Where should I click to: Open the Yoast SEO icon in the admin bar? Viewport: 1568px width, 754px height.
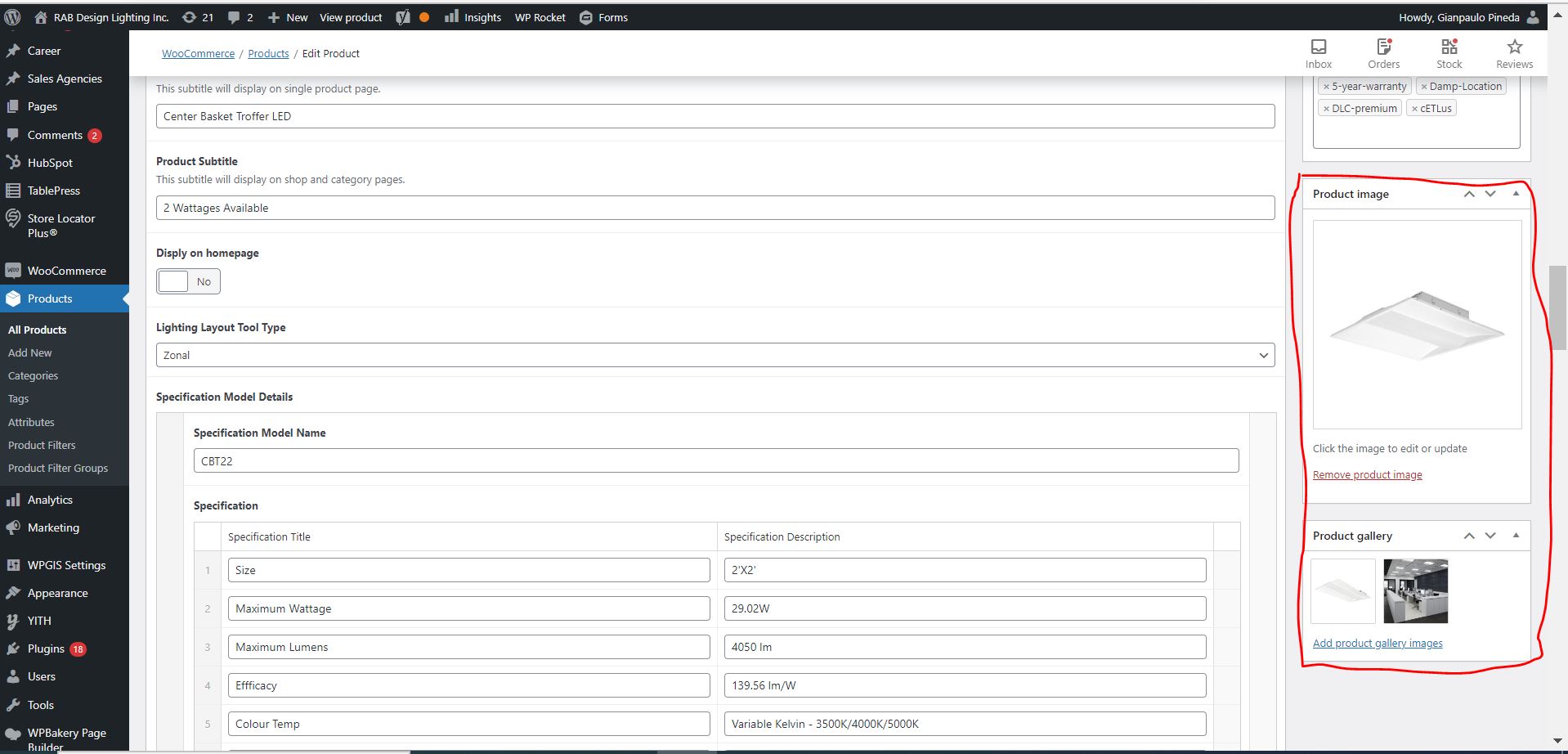pos(403,17)
